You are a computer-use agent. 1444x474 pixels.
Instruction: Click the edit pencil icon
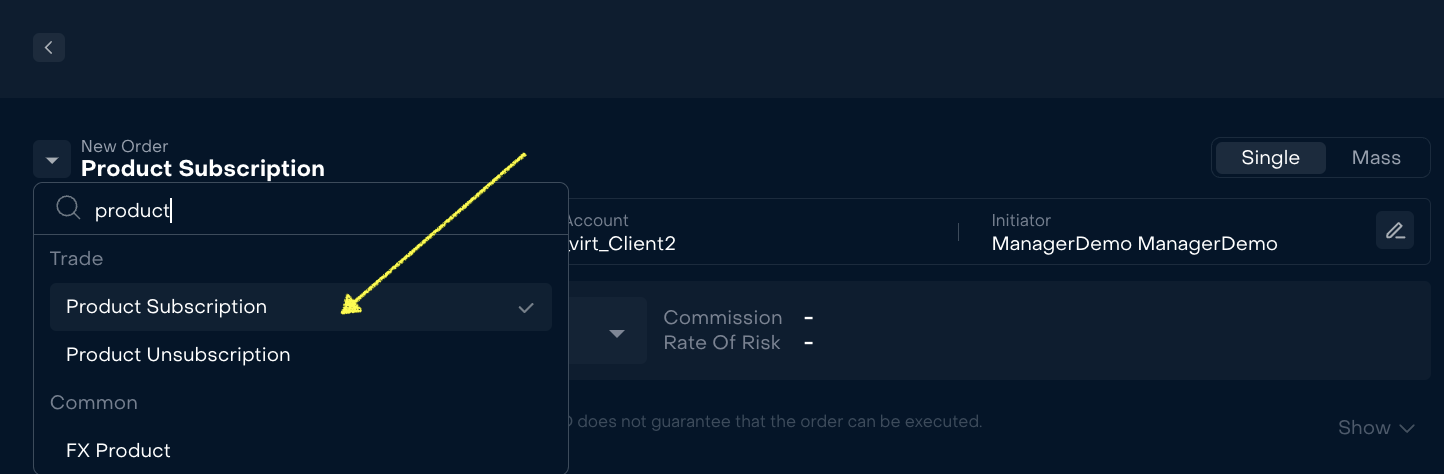click(x=1394, y=231)
